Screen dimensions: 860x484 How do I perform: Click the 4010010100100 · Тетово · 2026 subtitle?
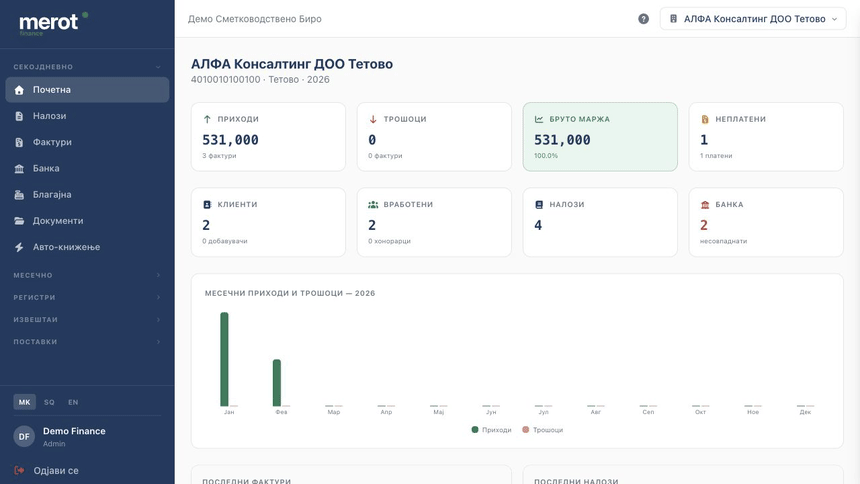[260, 80]
